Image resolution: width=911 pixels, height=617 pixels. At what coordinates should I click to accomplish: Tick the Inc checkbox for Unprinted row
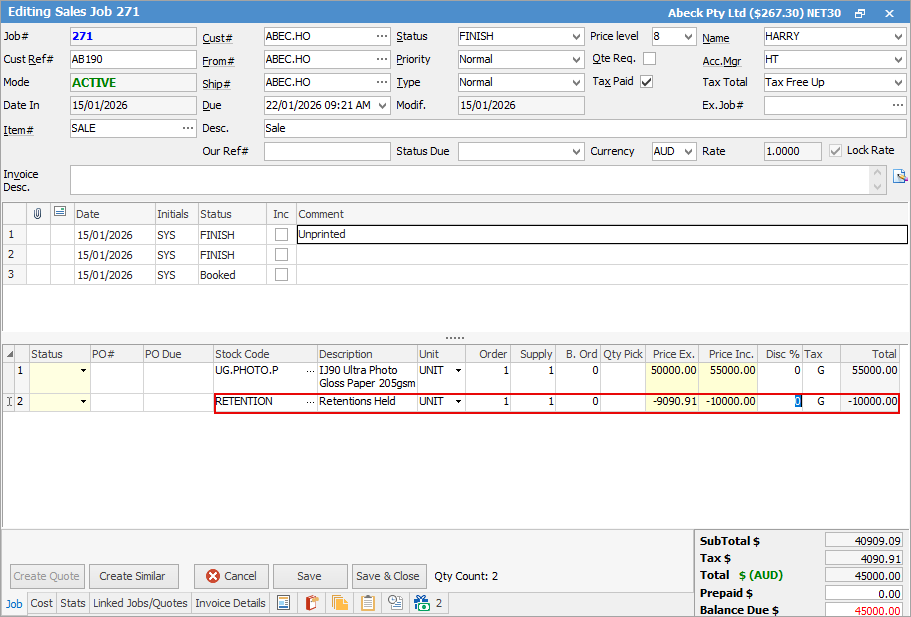[x=281, y=235]
